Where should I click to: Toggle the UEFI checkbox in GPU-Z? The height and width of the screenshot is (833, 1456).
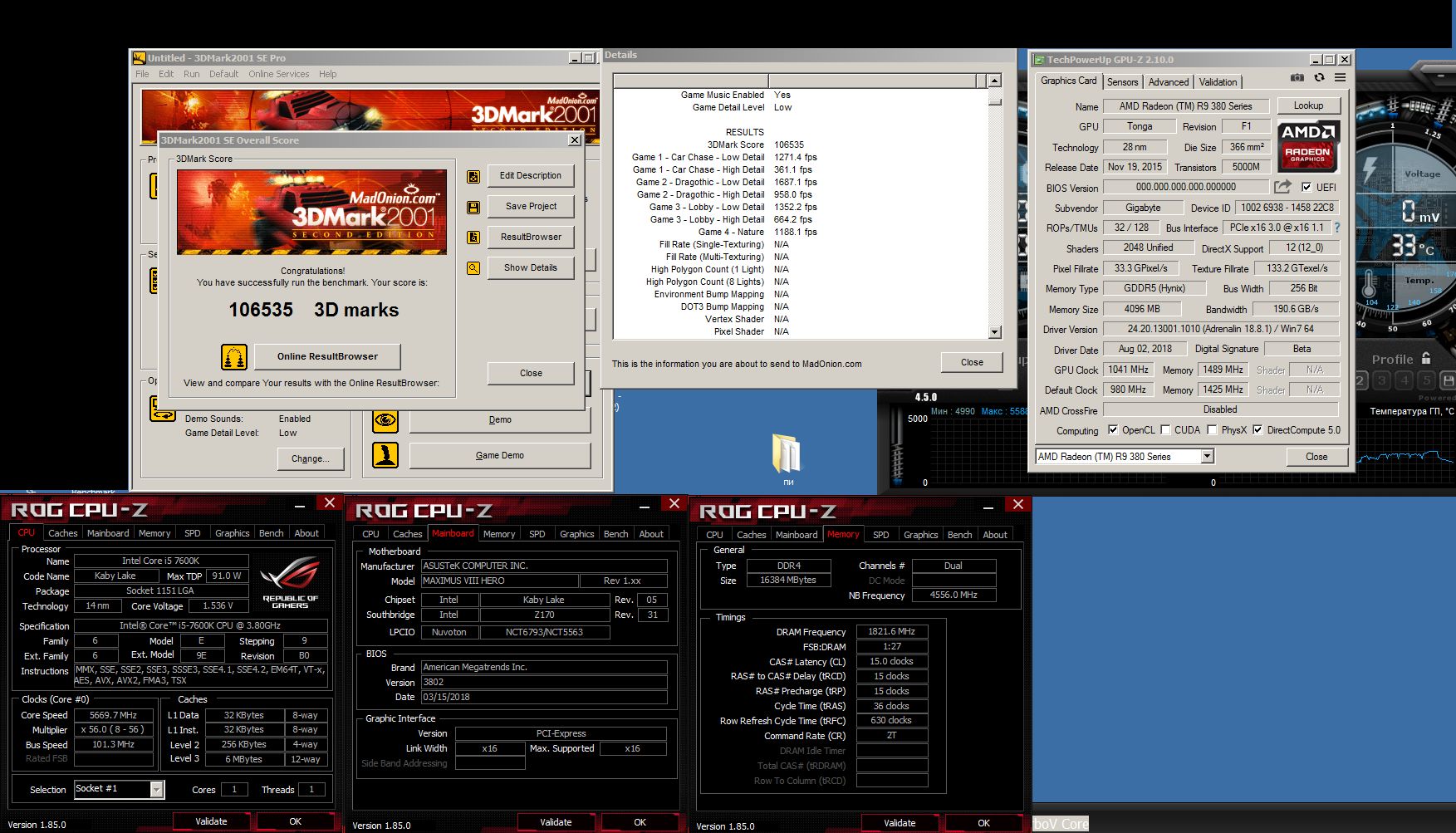click(1306, 188)
